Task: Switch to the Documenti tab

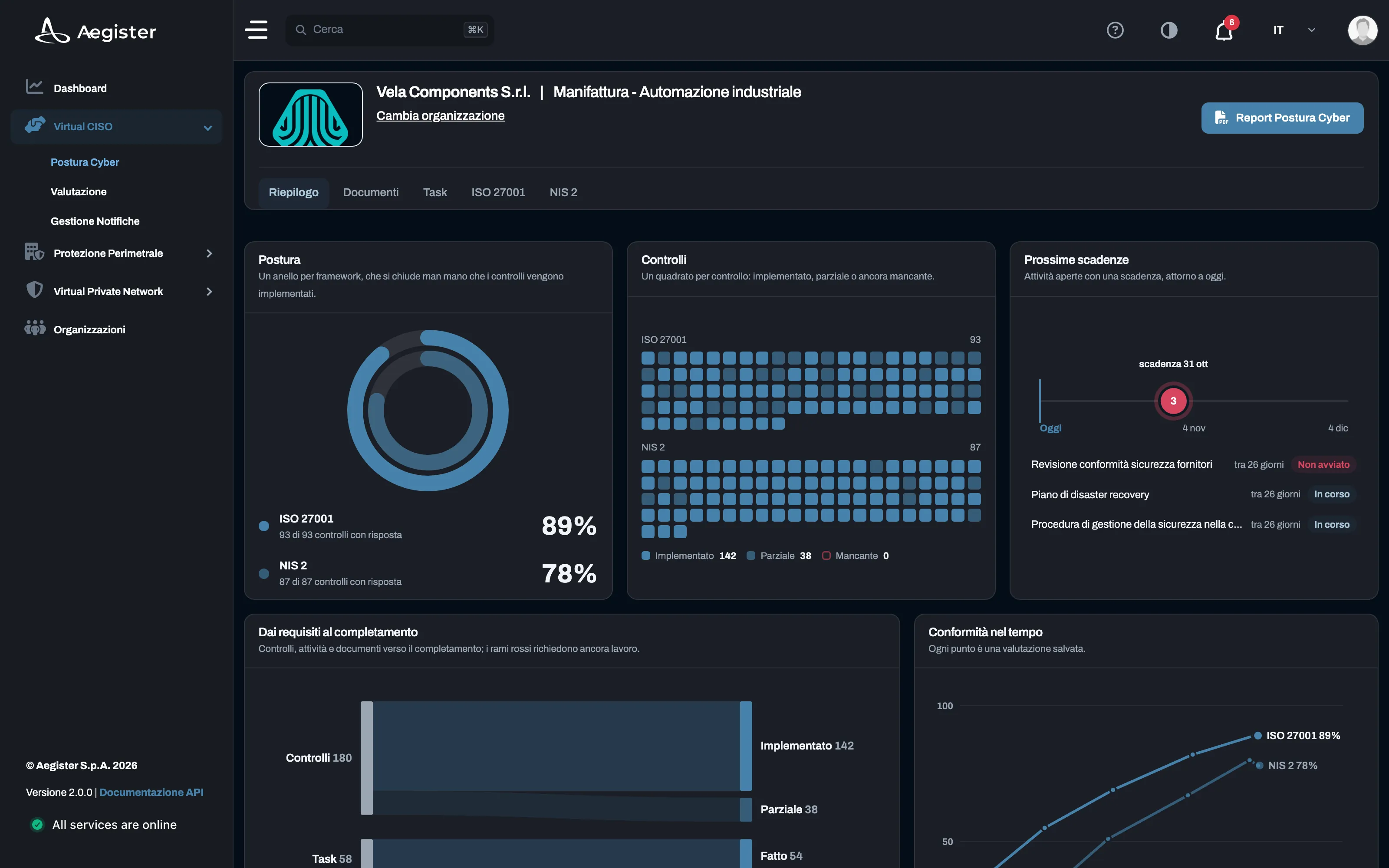Action: tap(371, 192)
